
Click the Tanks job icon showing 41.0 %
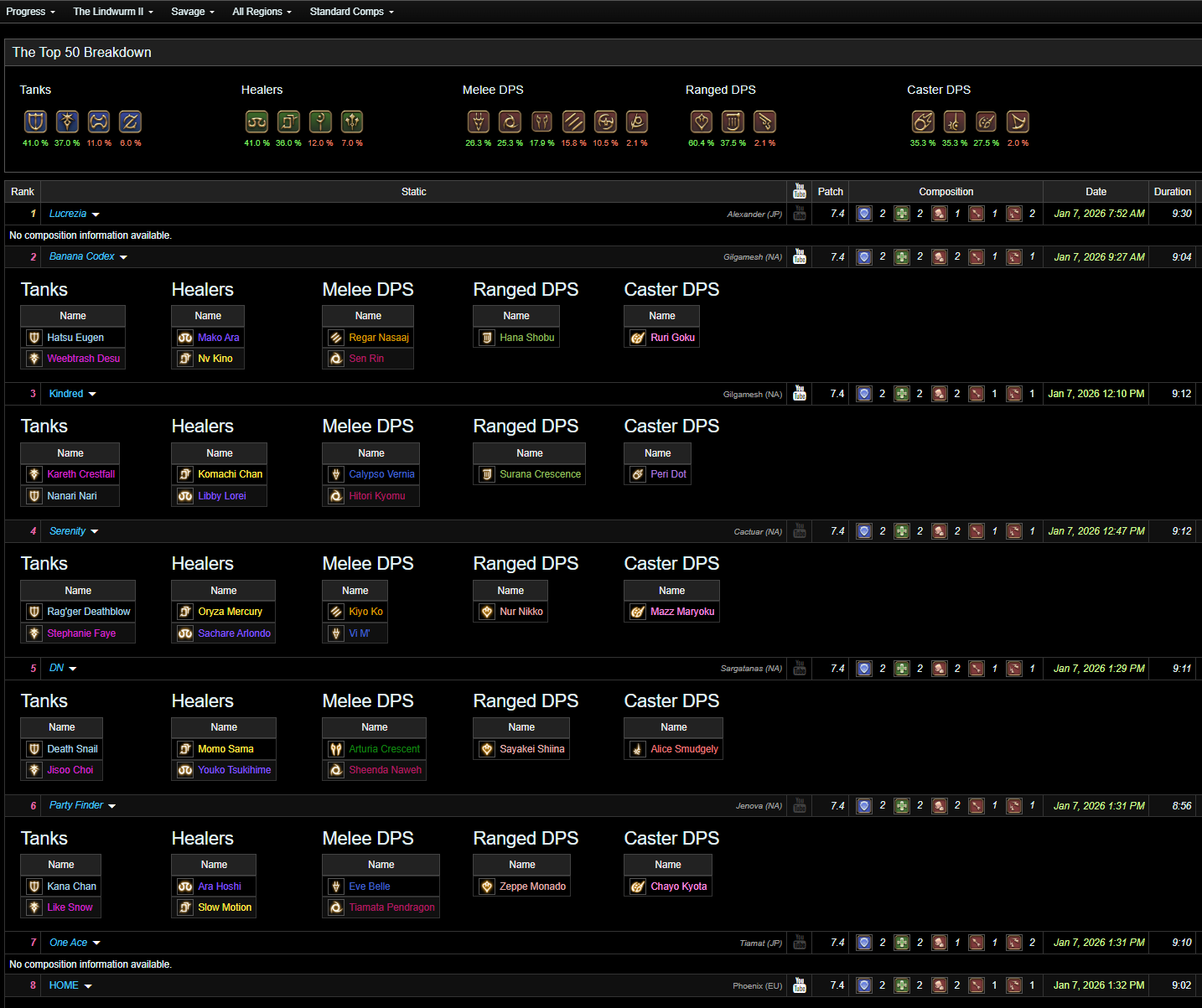35,121
